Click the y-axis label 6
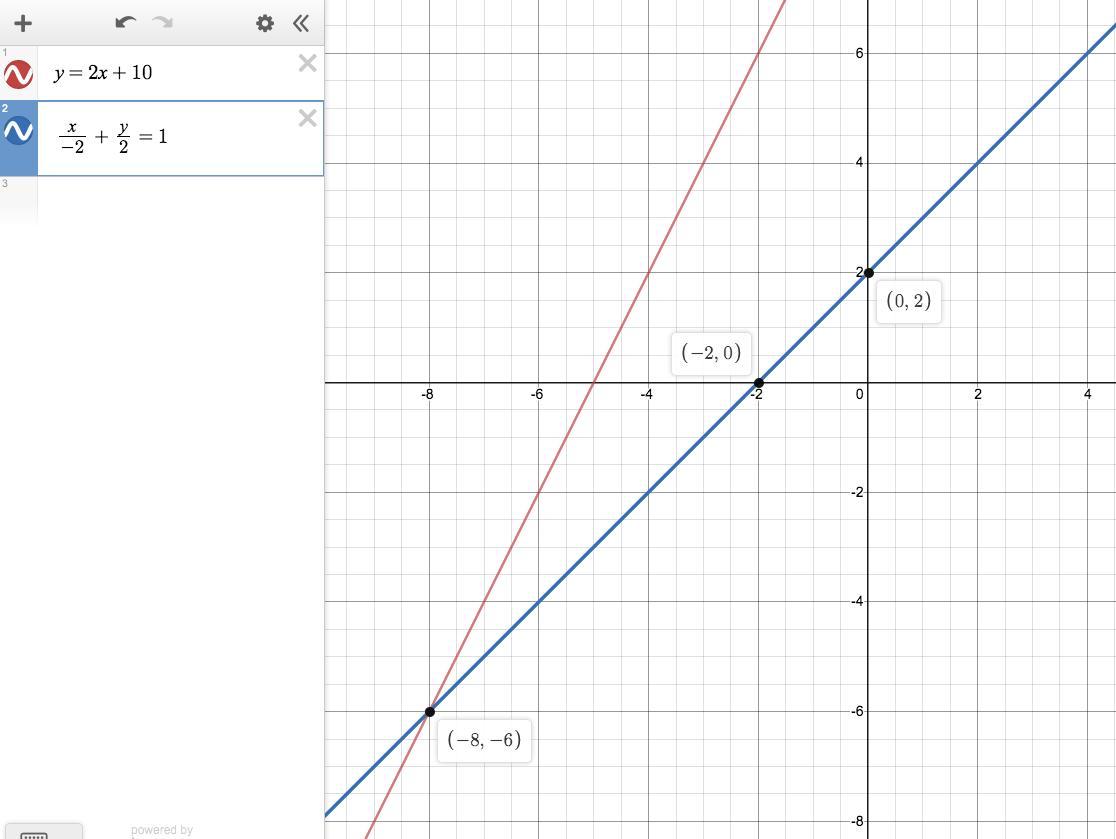1116x839 pixels. tap(859, 53)
